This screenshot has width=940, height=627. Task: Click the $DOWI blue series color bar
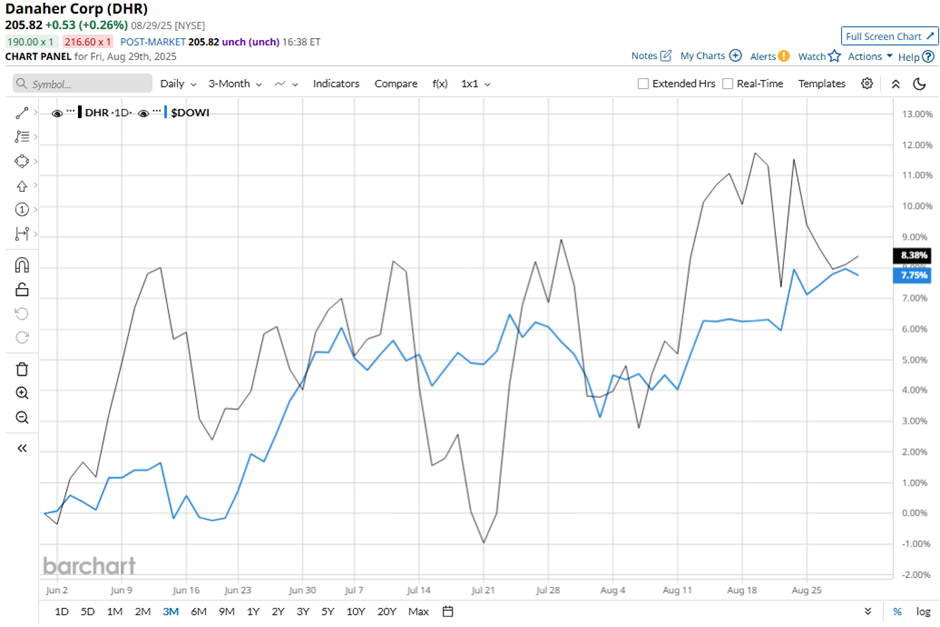pos(165,113)
